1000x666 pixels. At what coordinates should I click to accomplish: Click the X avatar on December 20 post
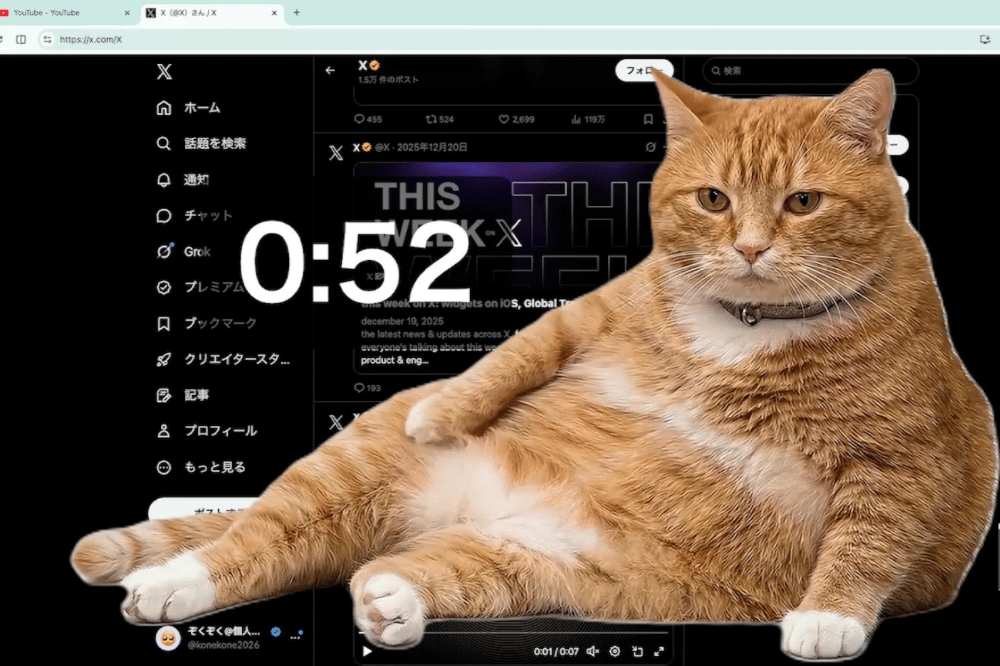(x=336, y=152)
